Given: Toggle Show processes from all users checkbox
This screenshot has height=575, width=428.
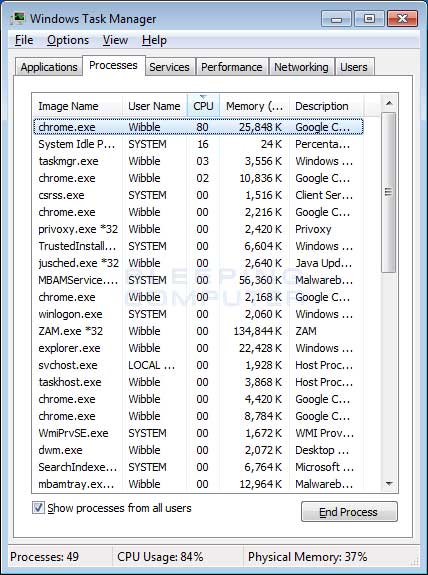Looking at the screenshot, I should [x=38, y=508].
